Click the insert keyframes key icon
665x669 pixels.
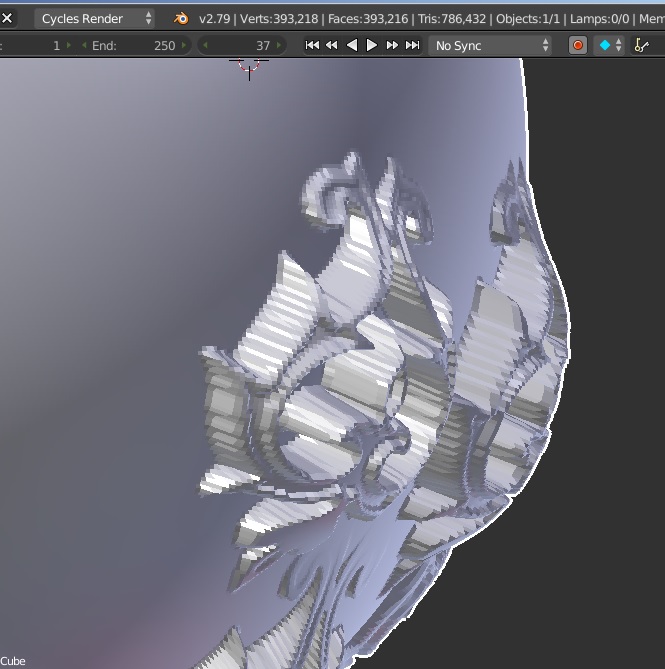pyautogui.click(x=641, y=45)
